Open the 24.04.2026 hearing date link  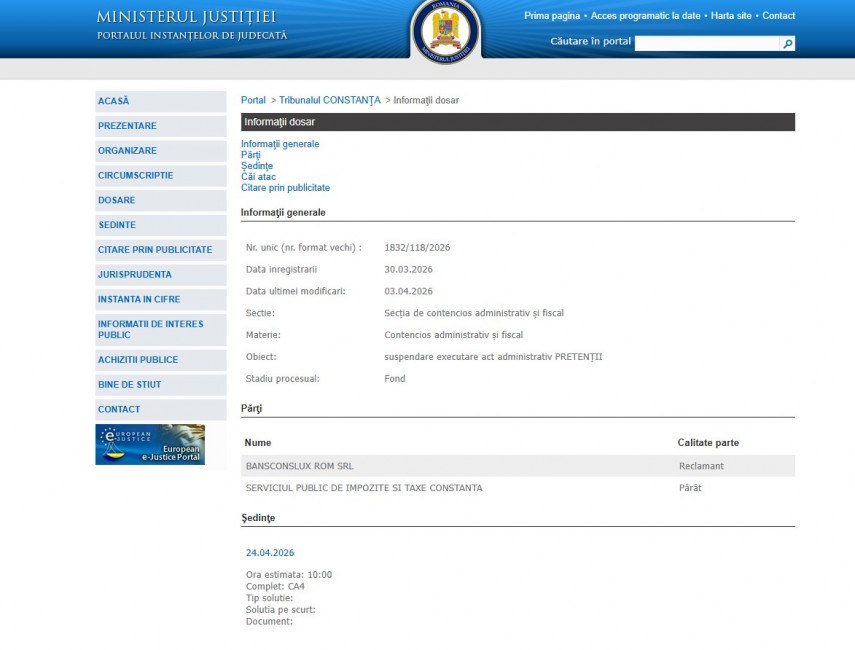pos(270,553)
